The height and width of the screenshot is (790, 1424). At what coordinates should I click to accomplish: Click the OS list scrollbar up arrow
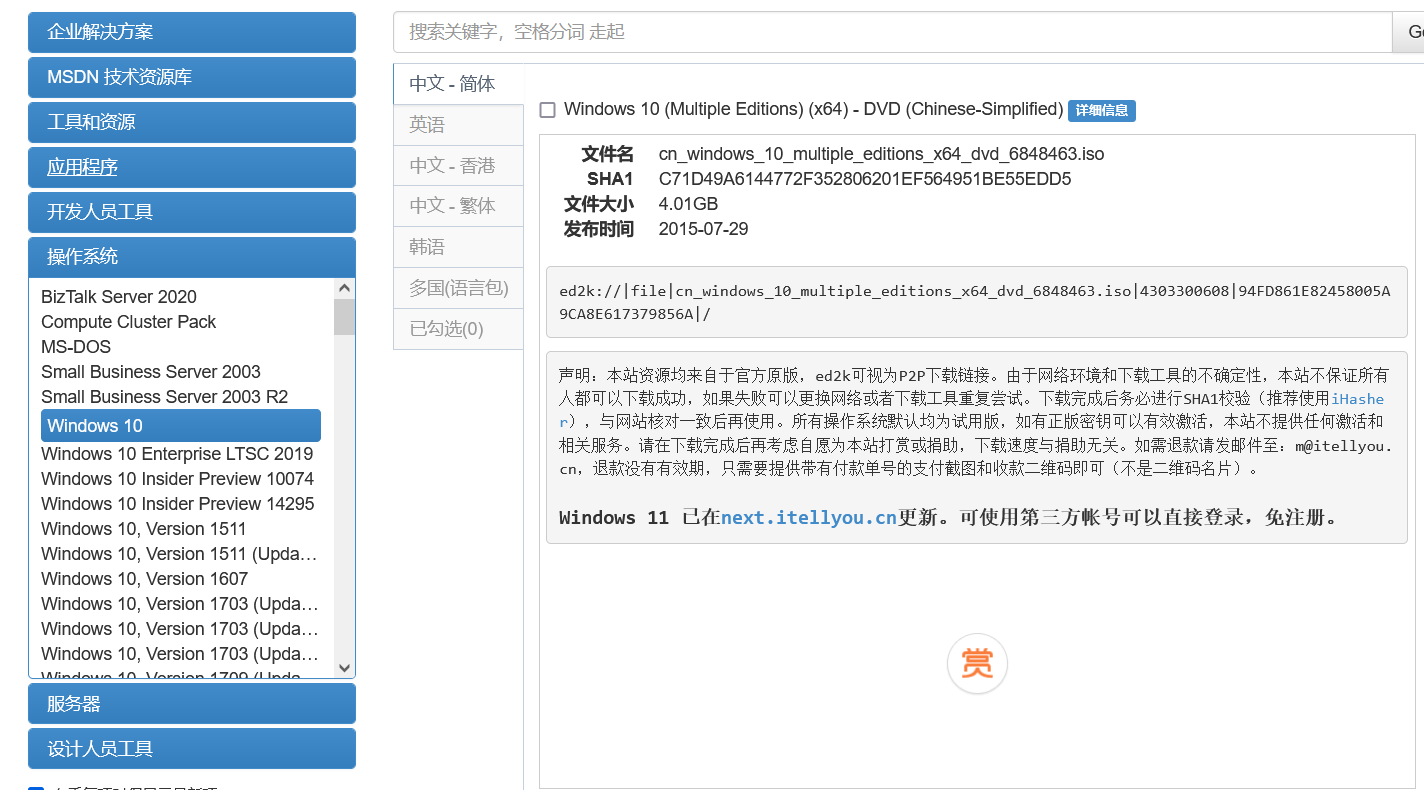345,288
